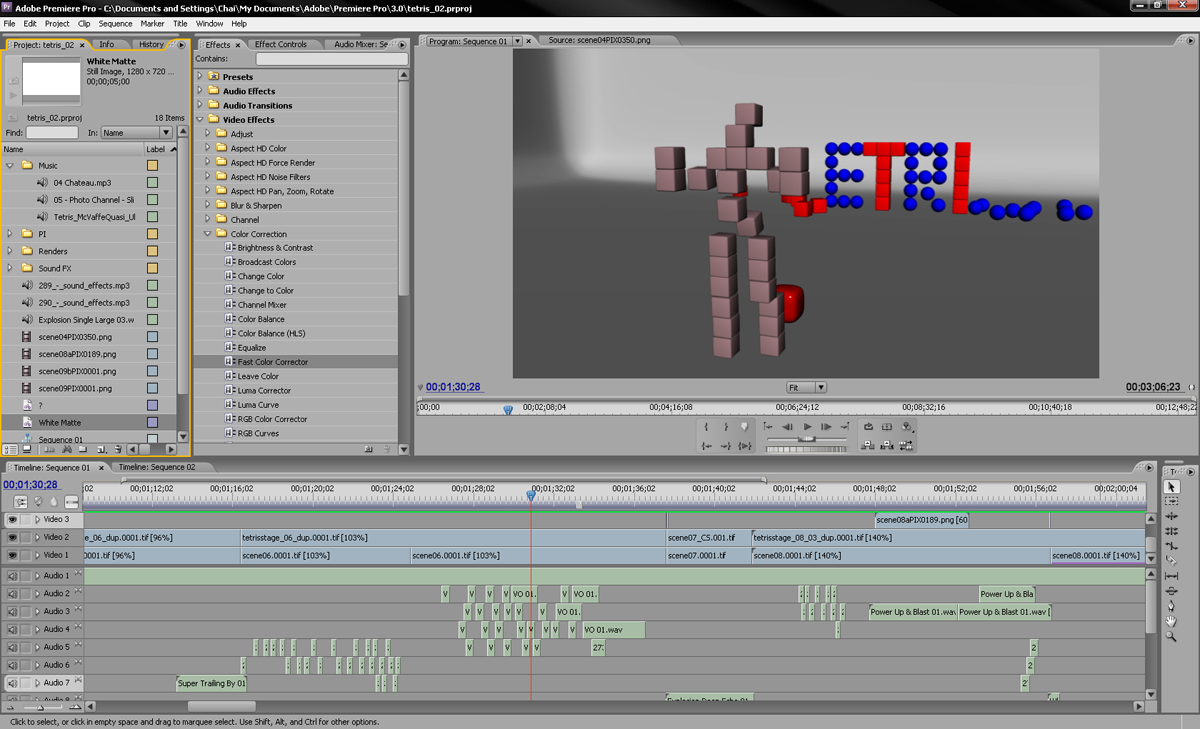
Task: Select White Matte project item
Action: point(60,422)
